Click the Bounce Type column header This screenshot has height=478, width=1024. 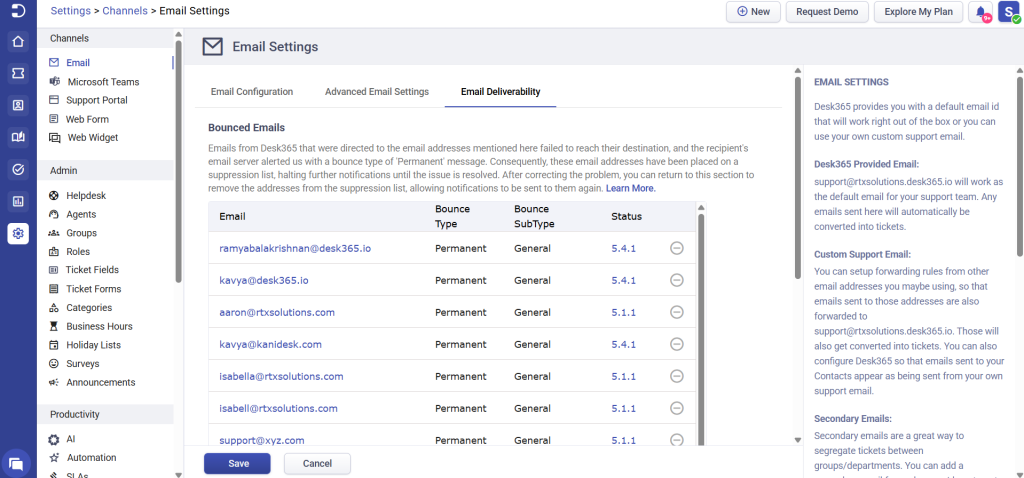tap(452, 216)
